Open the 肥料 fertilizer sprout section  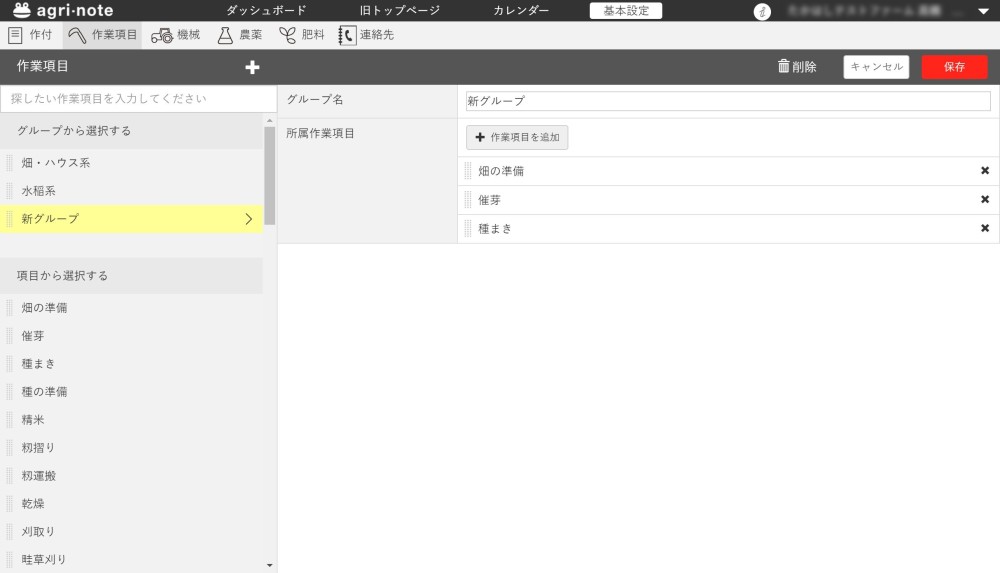pos(301,35)
